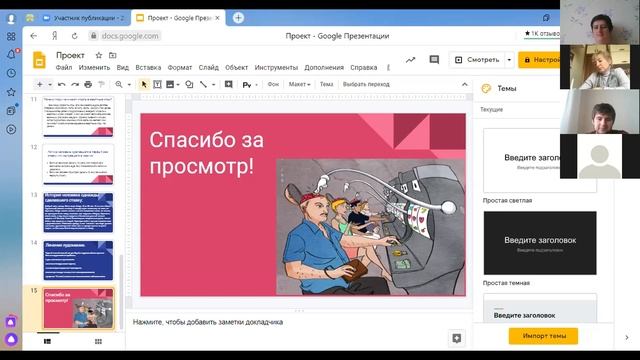640x360 pixels.
Task: Close the Проект Google Презентации tab
Action: pos(217,18)
